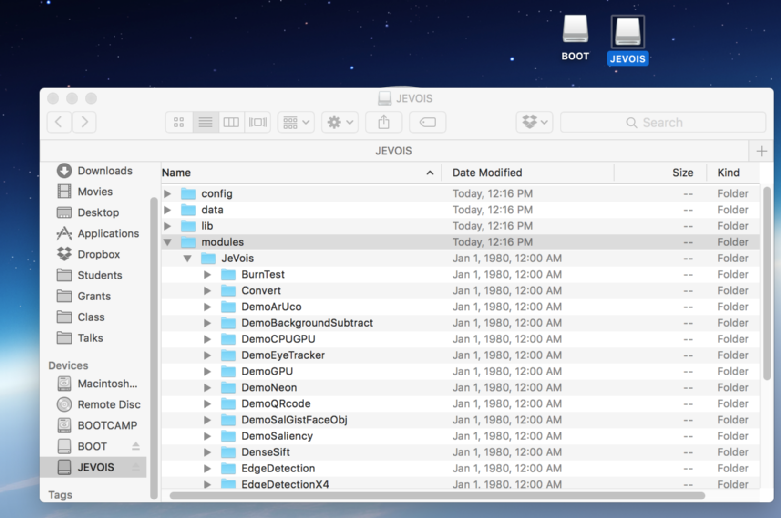Select the DemoNeon folder row
The width and height of the screenshot is (781, 518).
(460, 388)
